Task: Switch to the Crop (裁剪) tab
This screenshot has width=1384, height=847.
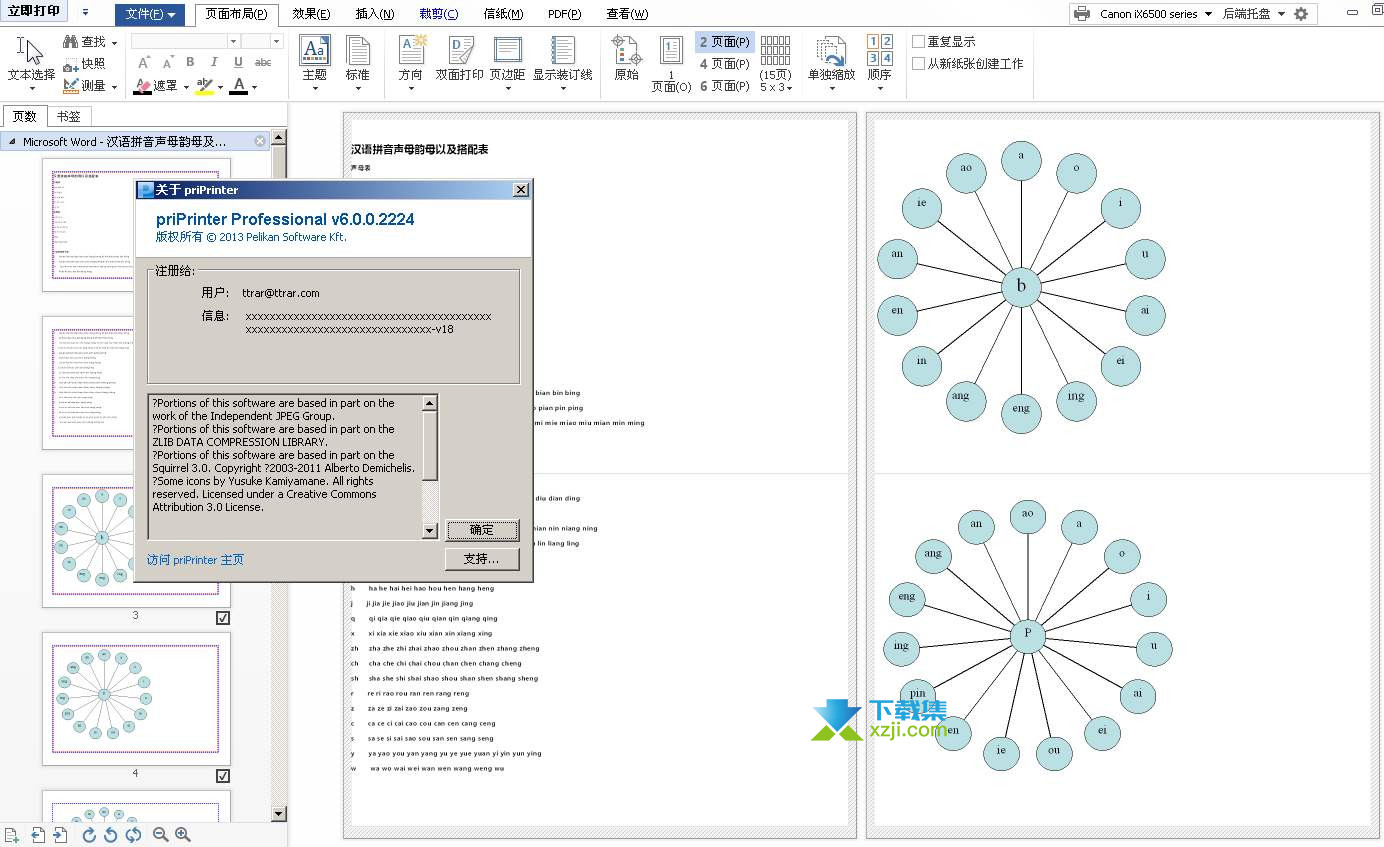Action: (438, 14)
